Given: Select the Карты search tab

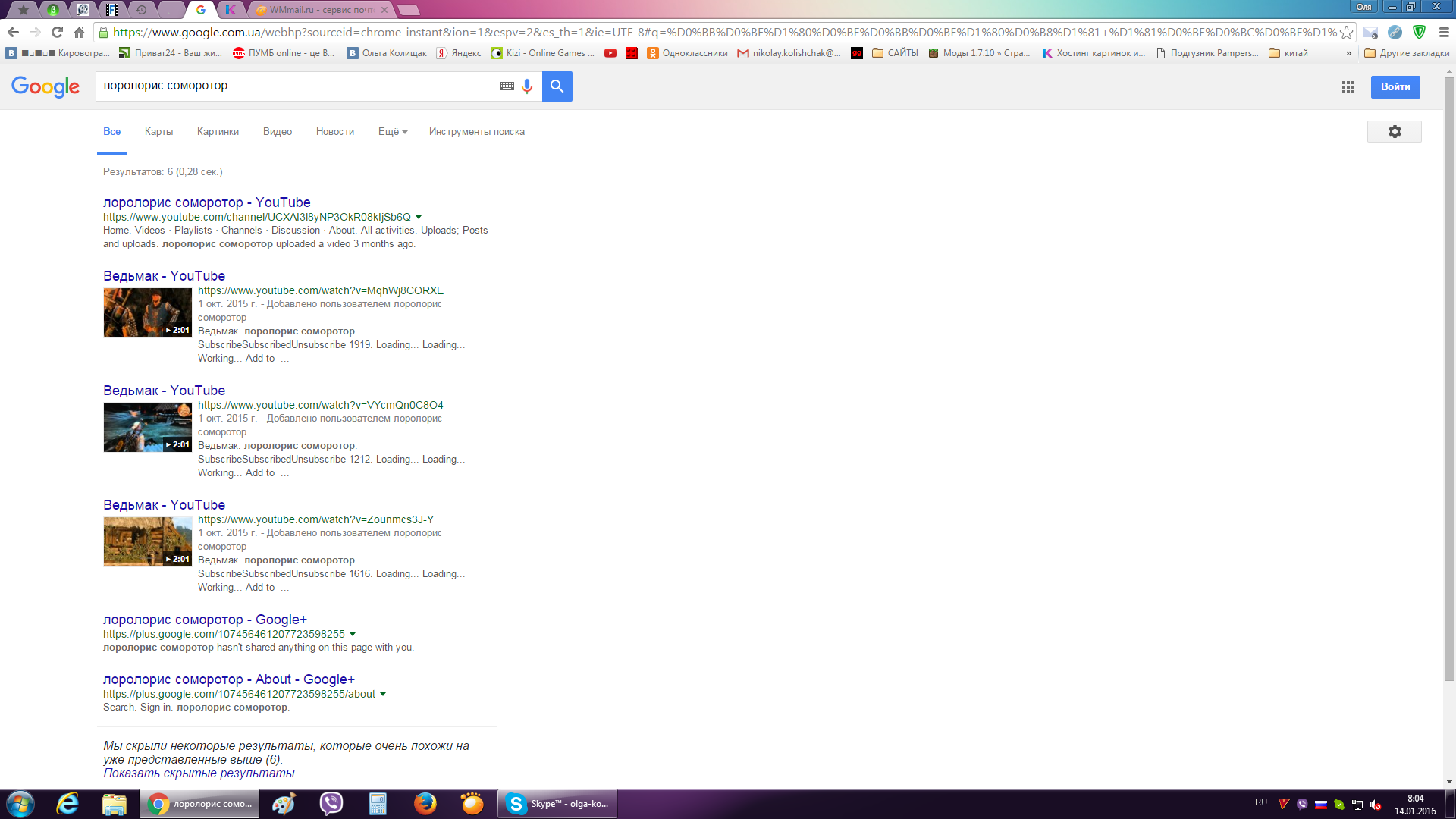Looking at the screenshot, I should tap(158, 132).
